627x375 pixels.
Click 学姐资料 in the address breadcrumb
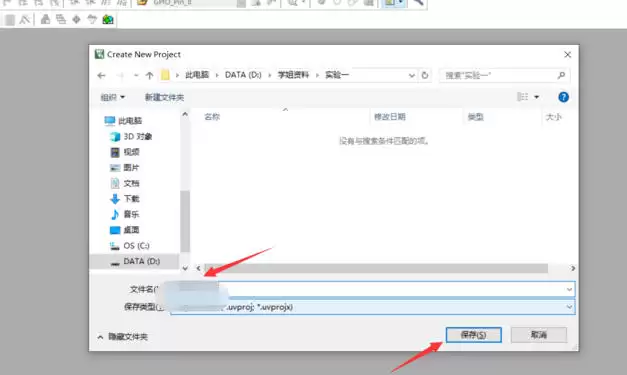pyautogui.click(x=294, y=75)
